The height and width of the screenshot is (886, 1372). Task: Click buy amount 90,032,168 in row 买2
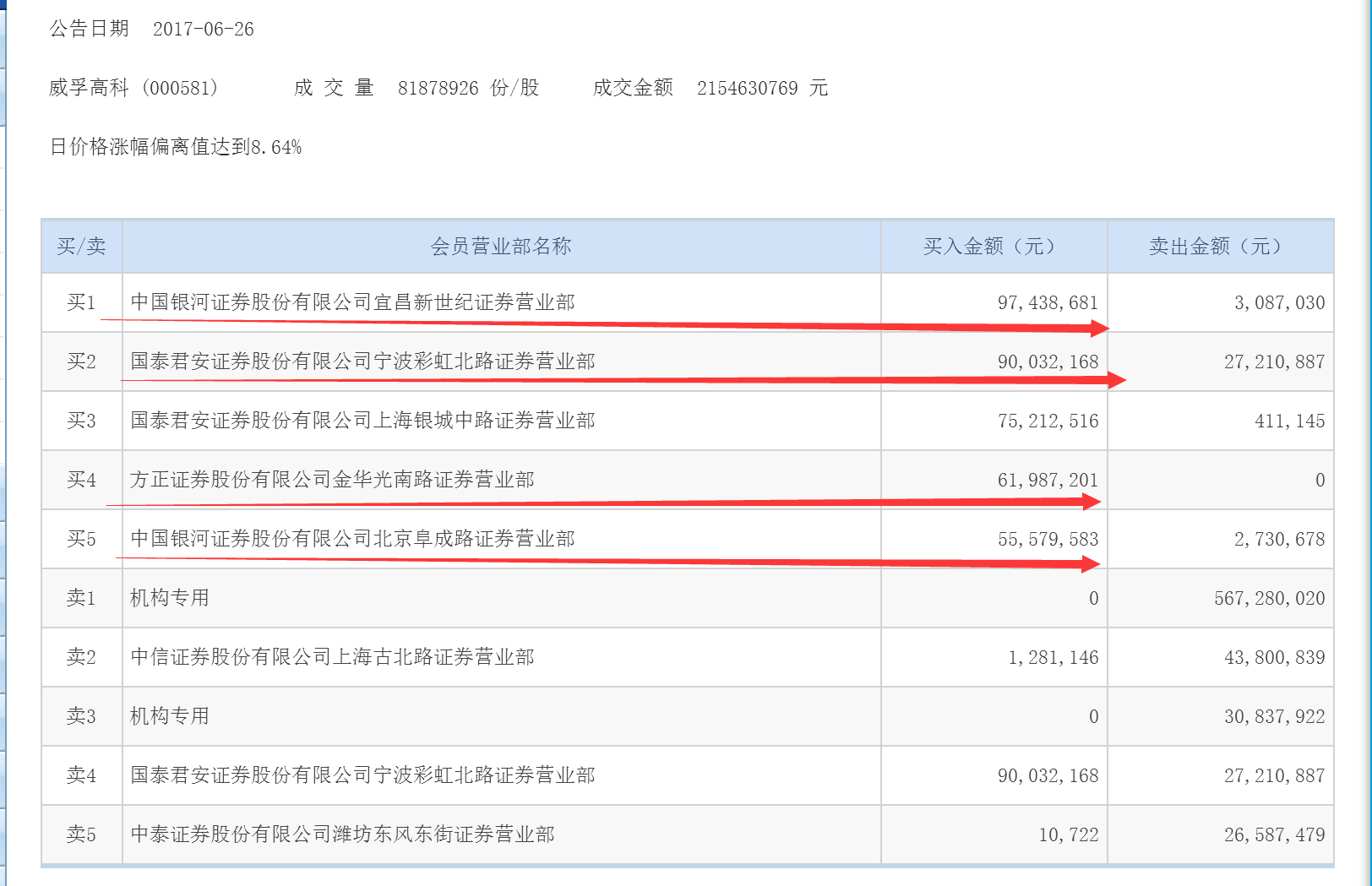[x=1048, y=361]
